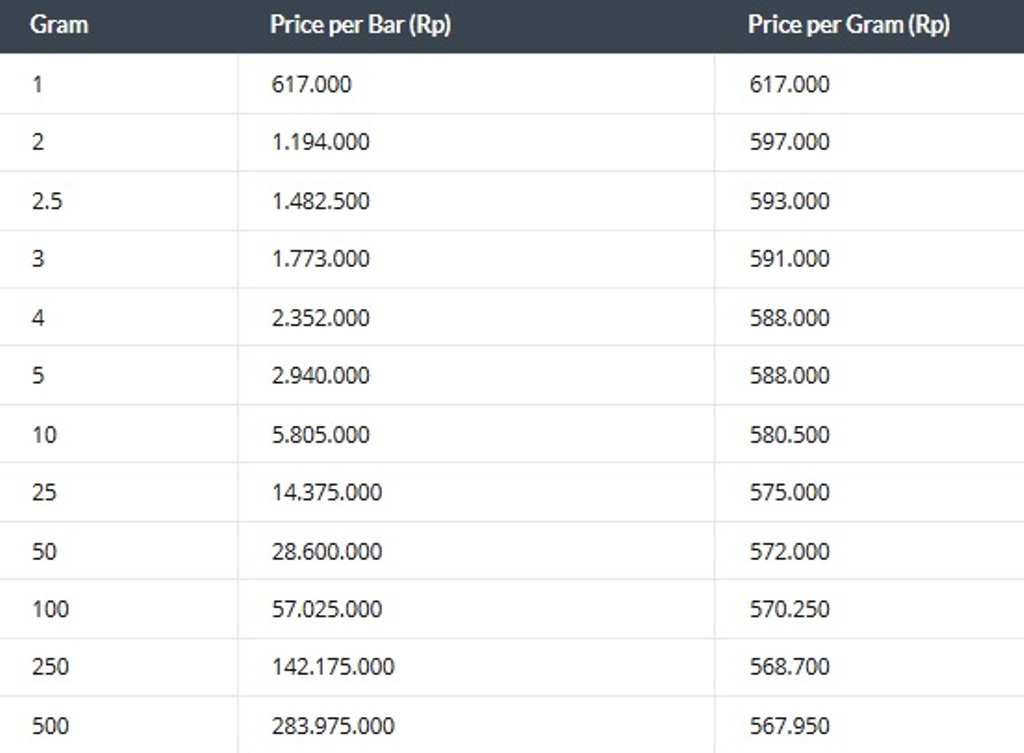Click the 25 gram cell
The height and width of the screenshot is (753, 1024).
point(44,493)
